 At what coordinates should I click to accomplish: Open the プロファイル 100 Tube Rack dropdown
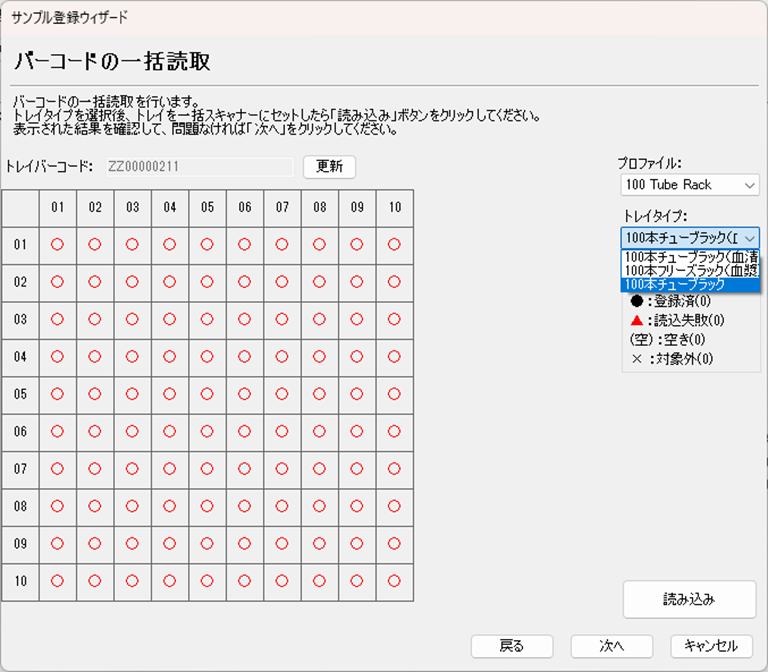(x=688, y=185)
